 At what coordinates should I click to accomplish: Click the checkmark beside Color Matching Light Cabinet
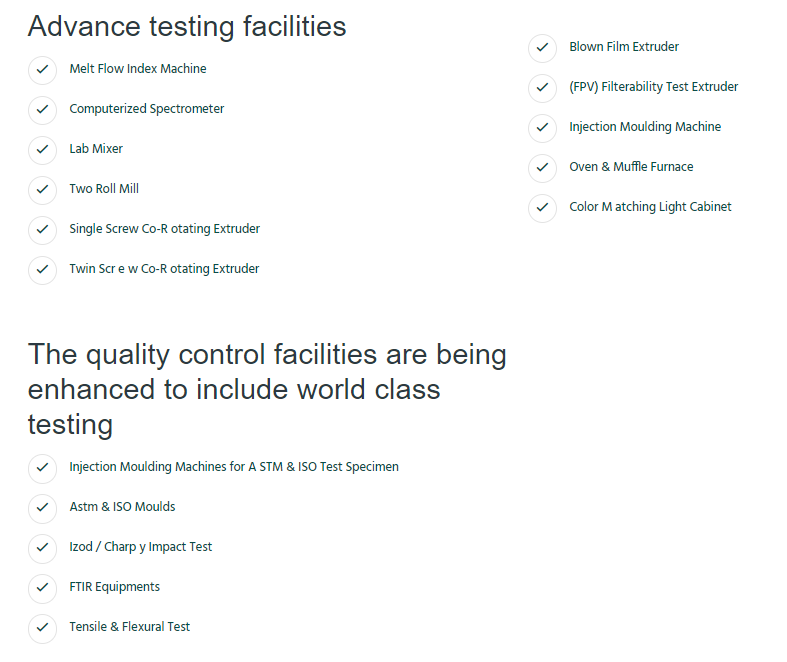tap(542, 207)
